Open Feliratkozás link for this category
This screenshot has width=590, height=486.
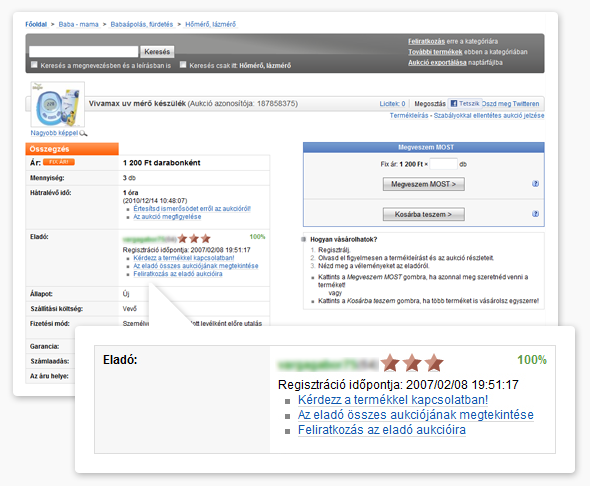426,41
